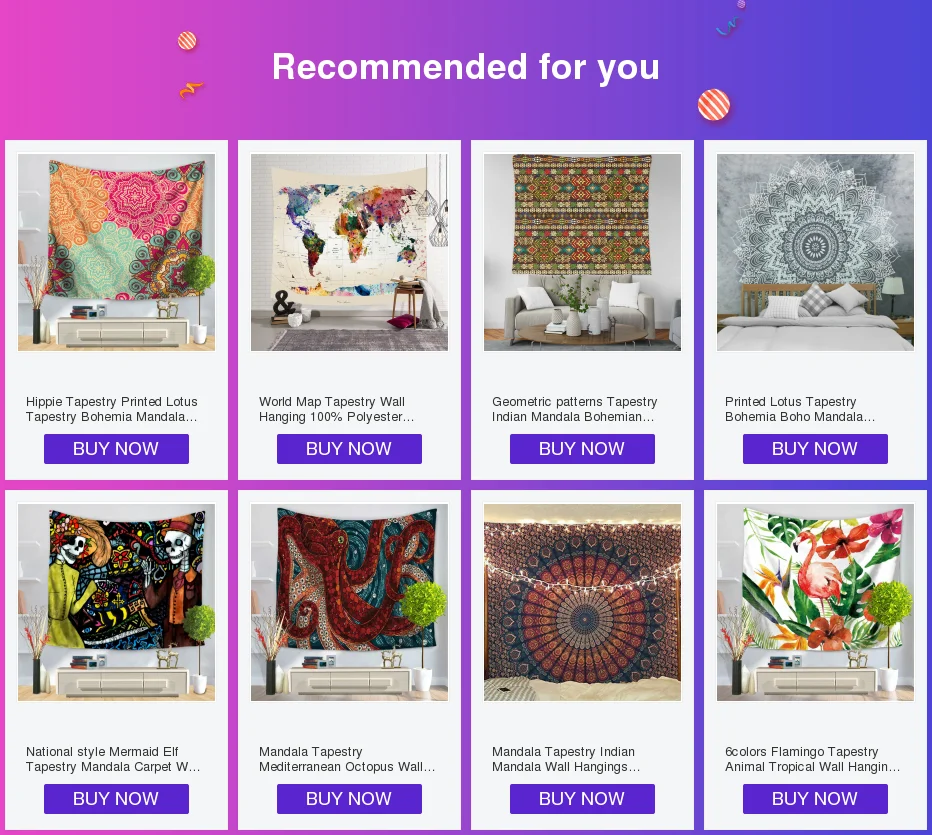Click BUY NOW for Printed Lotus Tapestry
Screen dimensions: 932x835
point(816,449)
